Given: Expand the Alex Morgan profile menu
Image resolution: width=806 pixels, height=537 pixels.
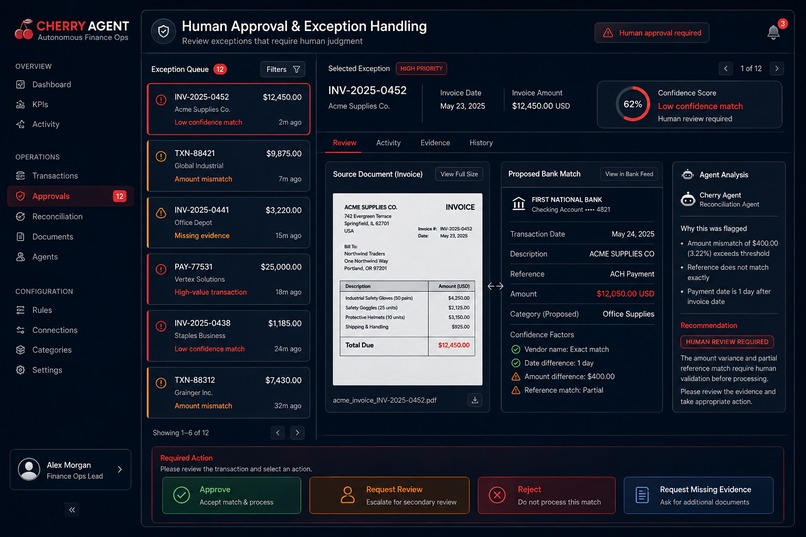Looking at the screenshot, I should [120, 469].
